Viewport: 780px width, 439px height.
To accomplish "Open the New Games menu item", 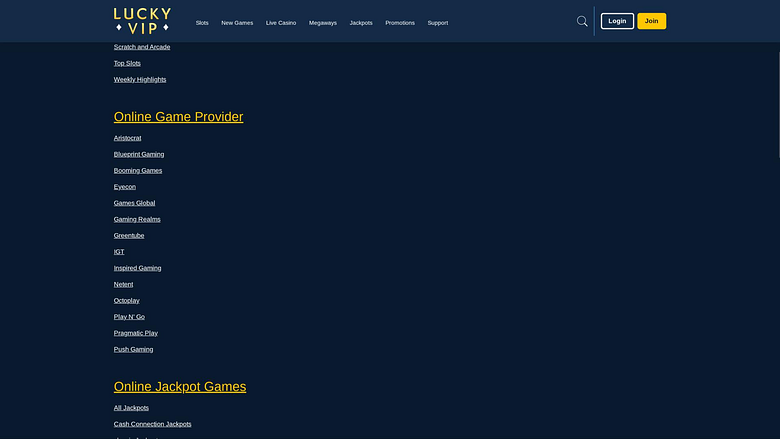I will click(x=237, y=23).
